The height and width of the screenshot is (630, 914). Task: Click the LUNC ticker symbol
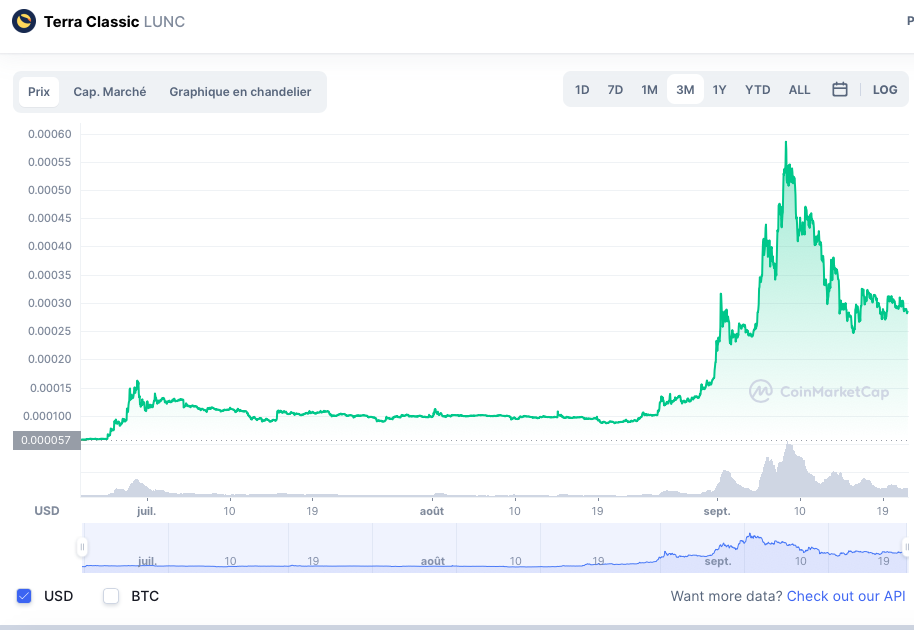coord(164,22)
